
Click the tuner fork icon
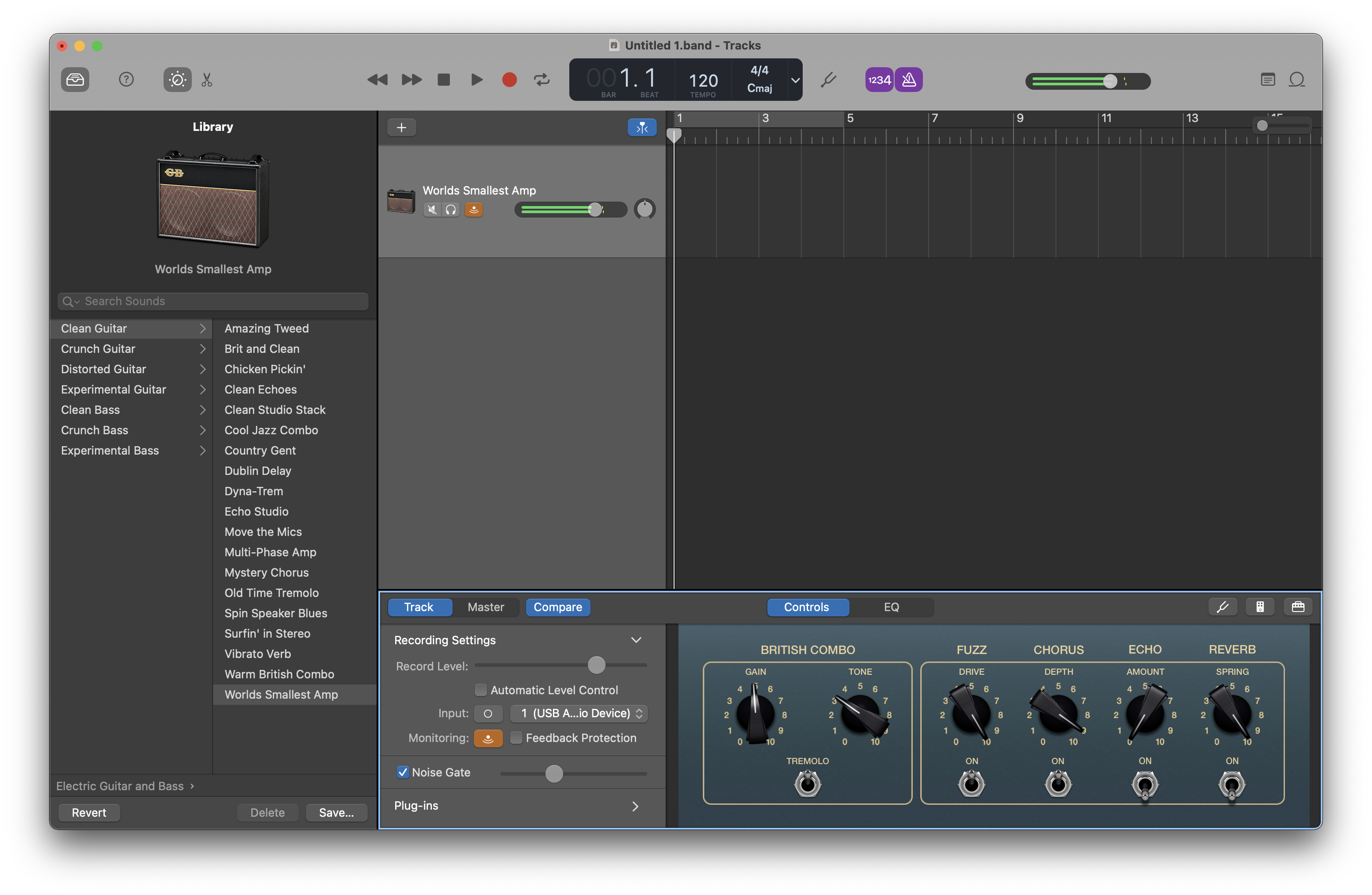coord(828,80)
